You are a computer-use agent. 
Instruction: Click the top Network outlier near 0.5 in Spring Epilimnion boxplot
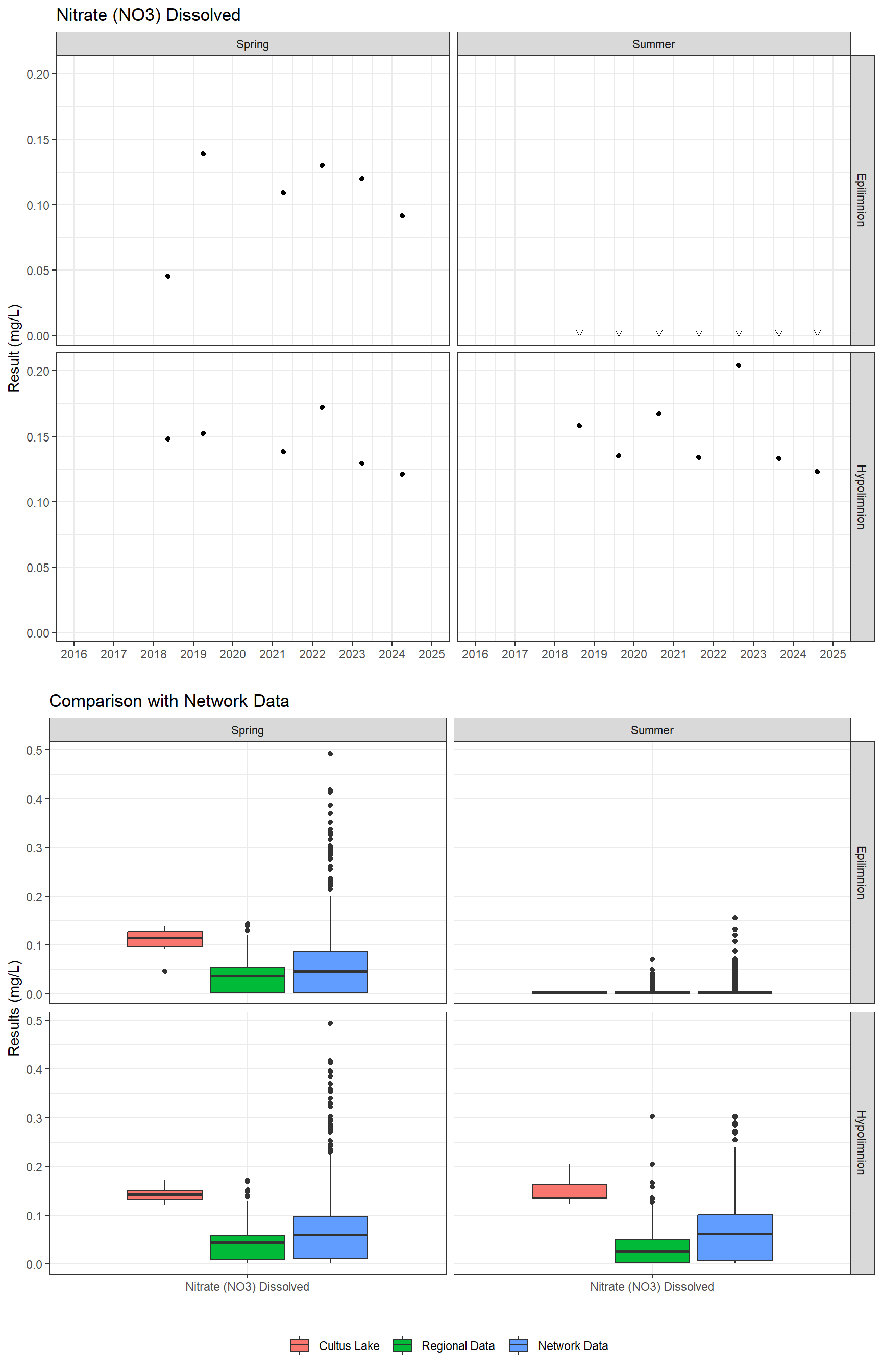coord(330,754)
